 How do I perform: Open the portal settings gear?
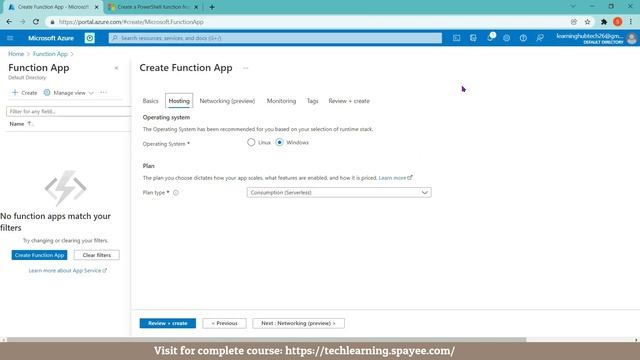507,38
